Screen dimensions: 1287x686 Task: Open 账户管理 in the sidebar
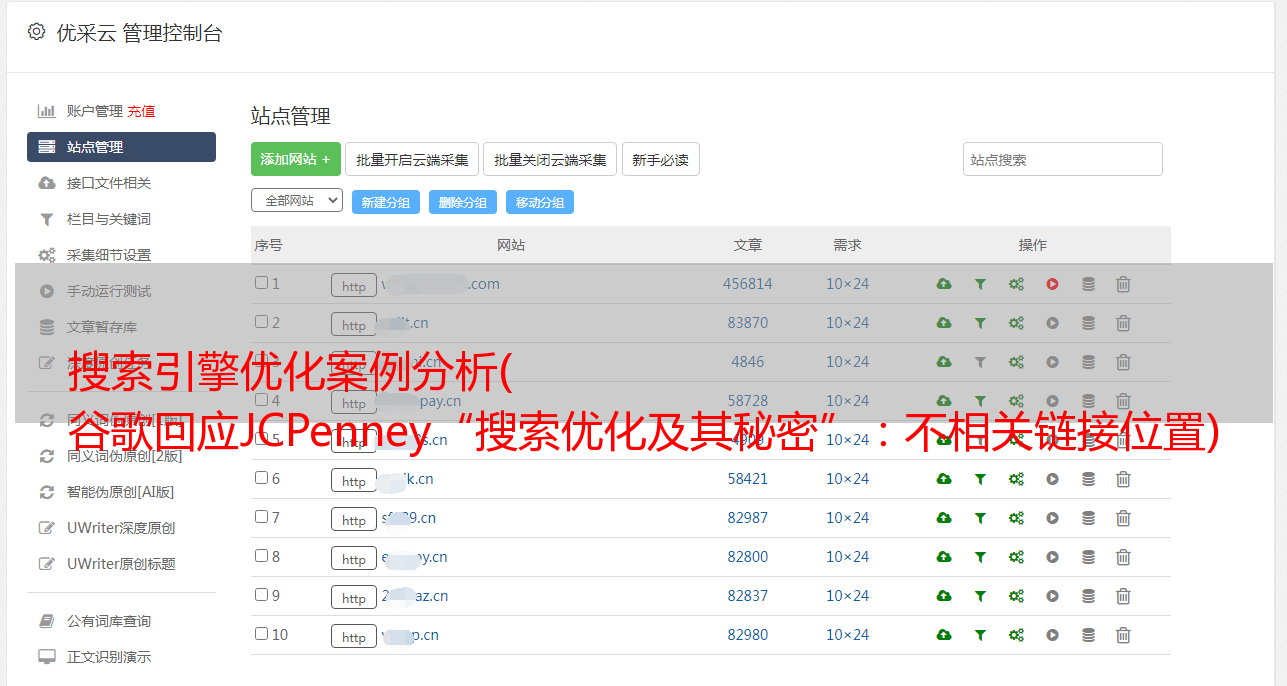[x=94, y=111]
